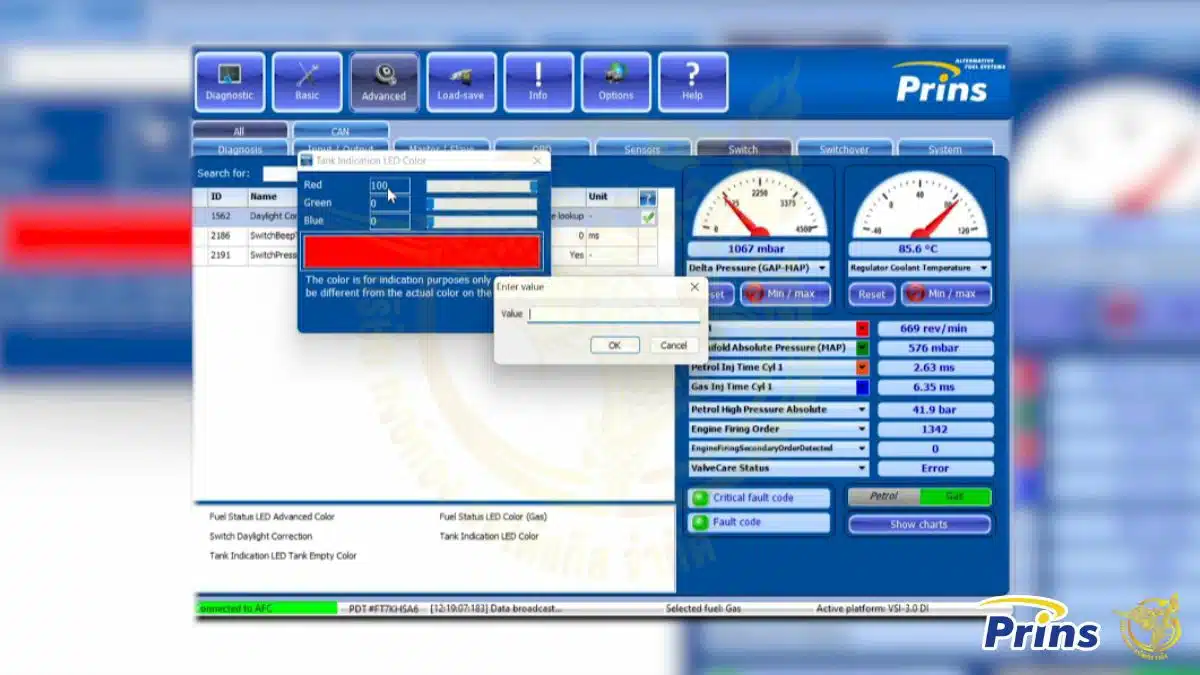Click Reset under the coolant temperature gauge

(872, 294)
